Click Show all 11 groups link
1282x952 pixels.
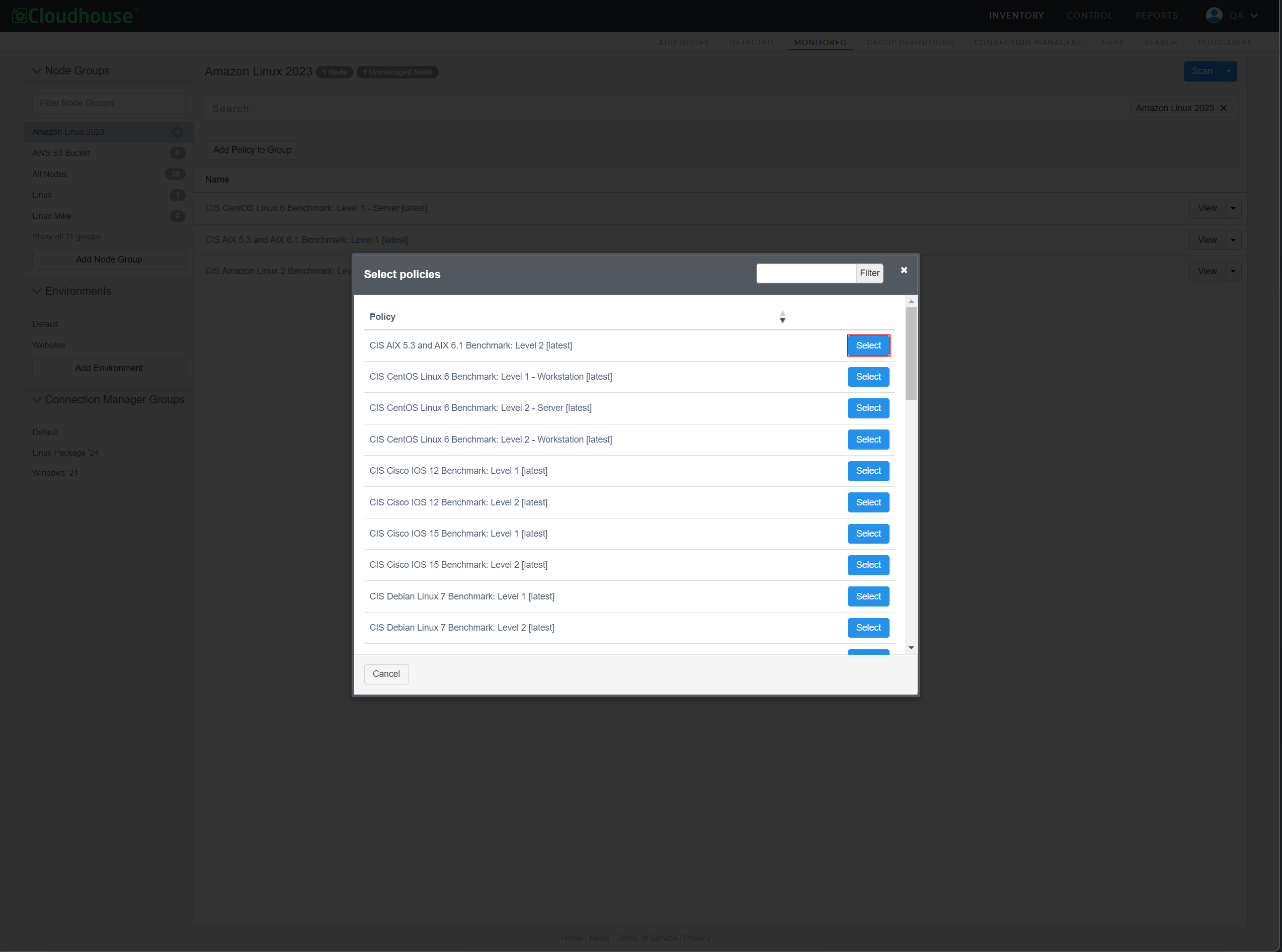pyautogui.click(x=69, y=237)
